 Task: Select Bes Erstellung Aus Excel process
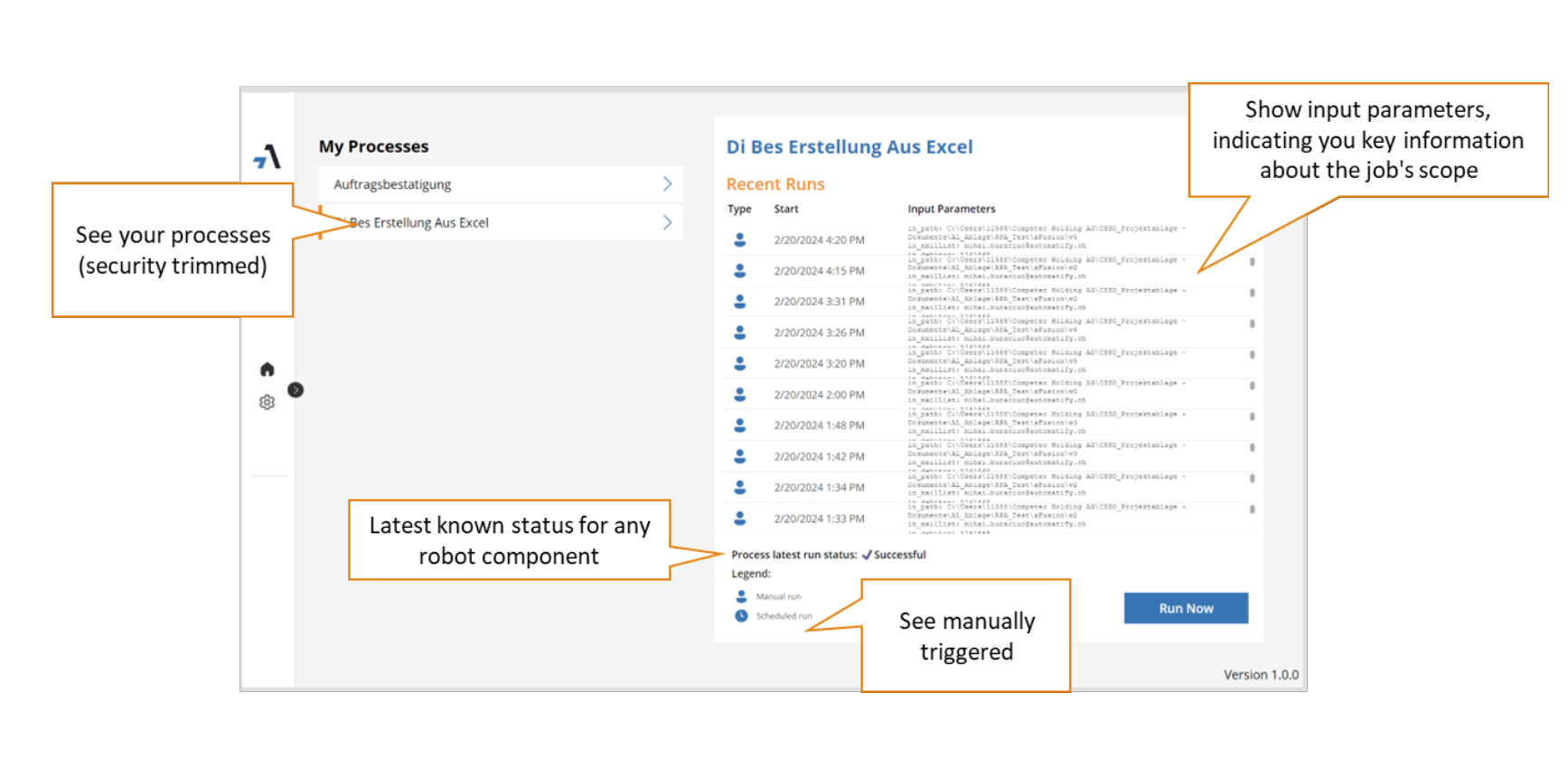(x=500, y=222)
